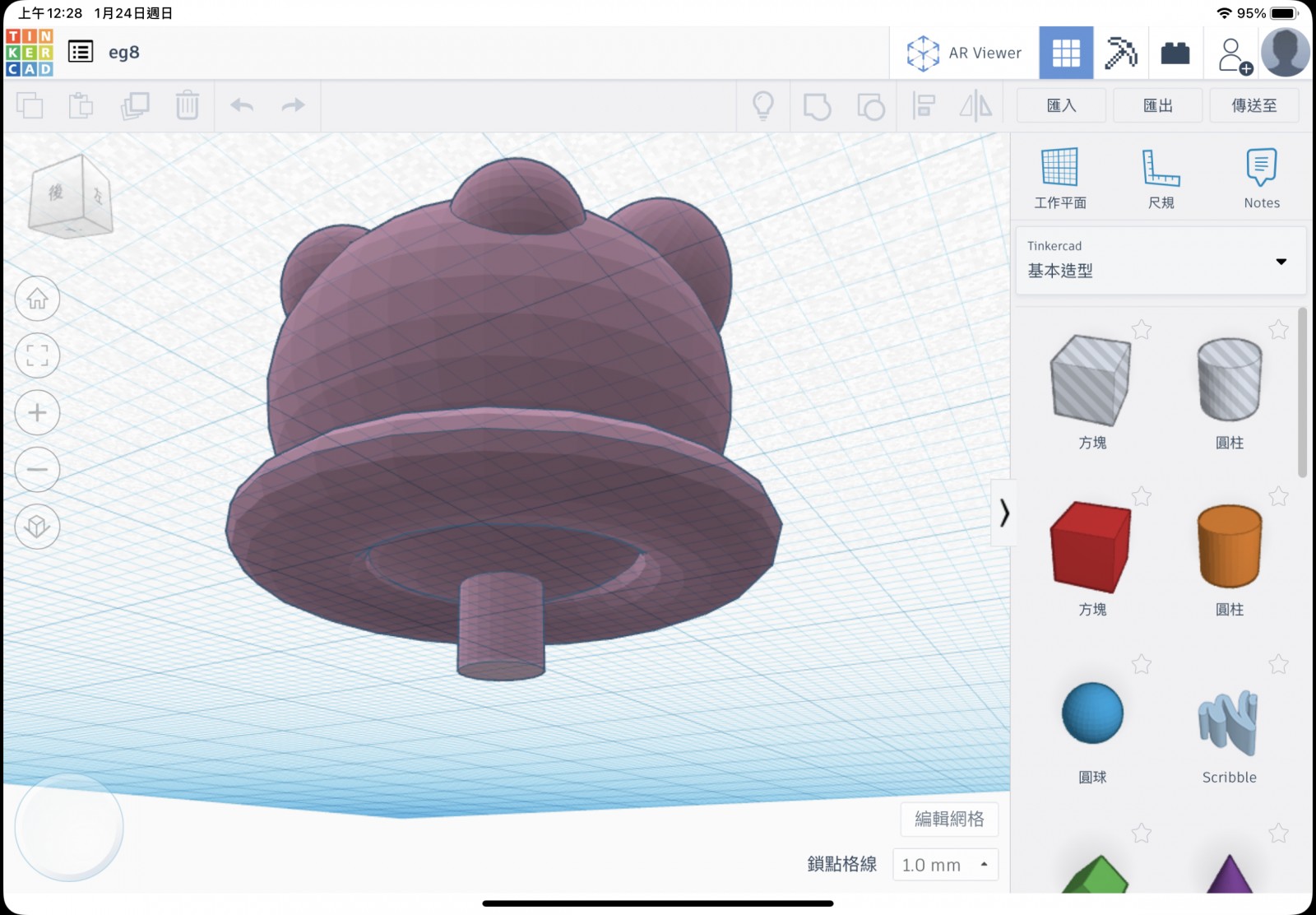
Task: Click the Mirror flip icon
Action: coord(976,105)
